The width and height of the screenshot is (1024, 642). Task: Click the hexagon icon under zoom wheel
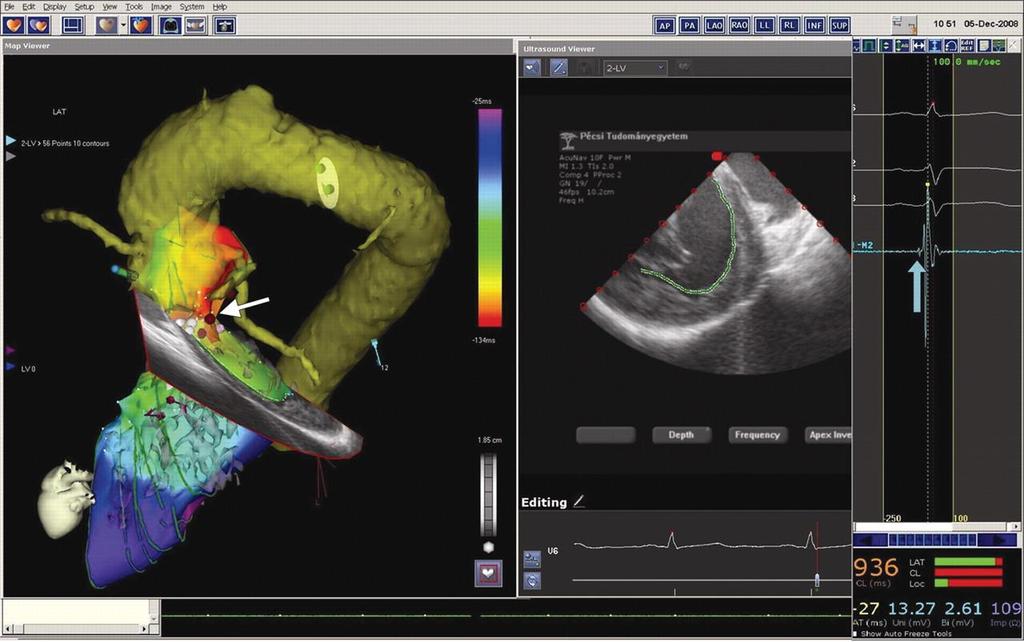click(x=488, y=547)
